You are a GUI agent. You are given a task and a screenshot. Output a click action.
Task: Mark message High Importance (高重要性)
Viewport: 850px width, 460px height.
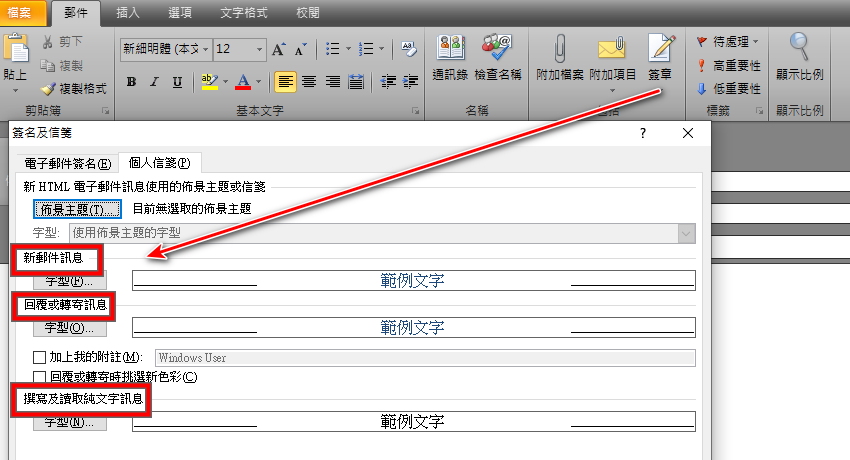tap(728, 66)
